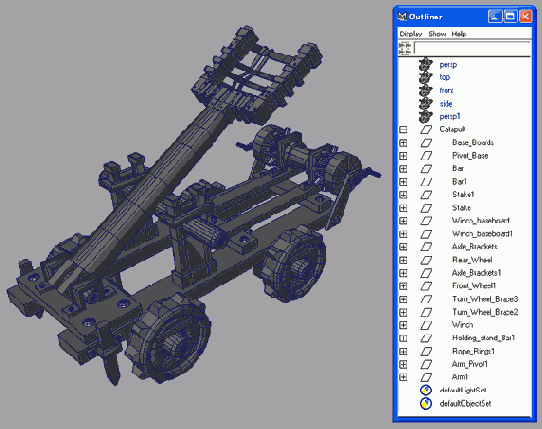Click the Stake1 transform icon
This screenshot has height=429, width=542.
426,195
